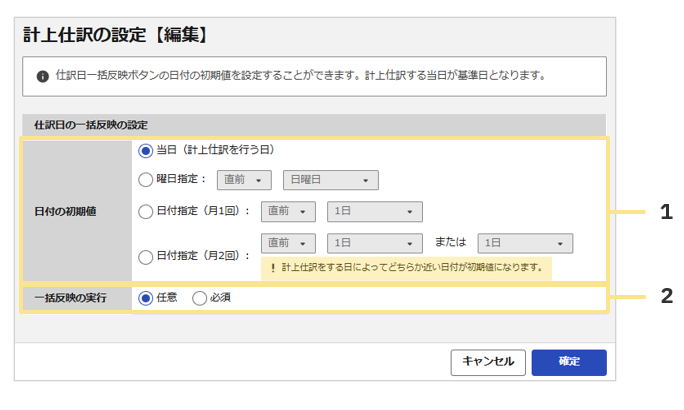Choose the 日付指定（月2回）radio option
The width and height of the screenshot is (684, 410).
(145, 256)
